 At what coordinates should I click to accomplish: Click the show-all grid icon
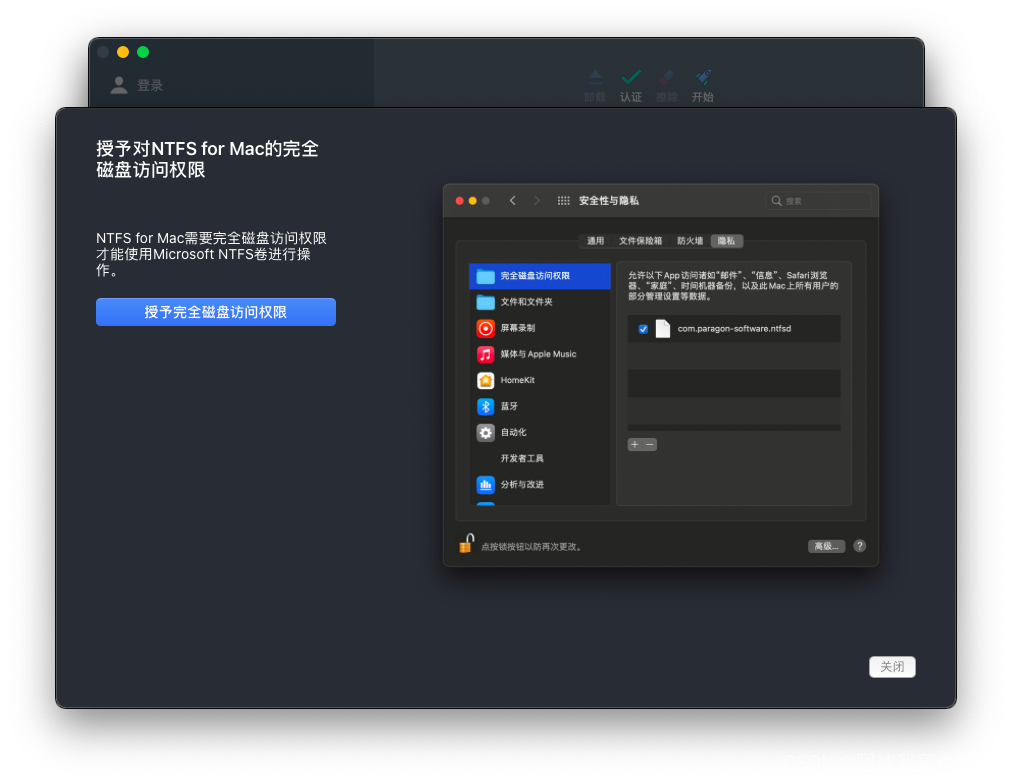[563, 201]
